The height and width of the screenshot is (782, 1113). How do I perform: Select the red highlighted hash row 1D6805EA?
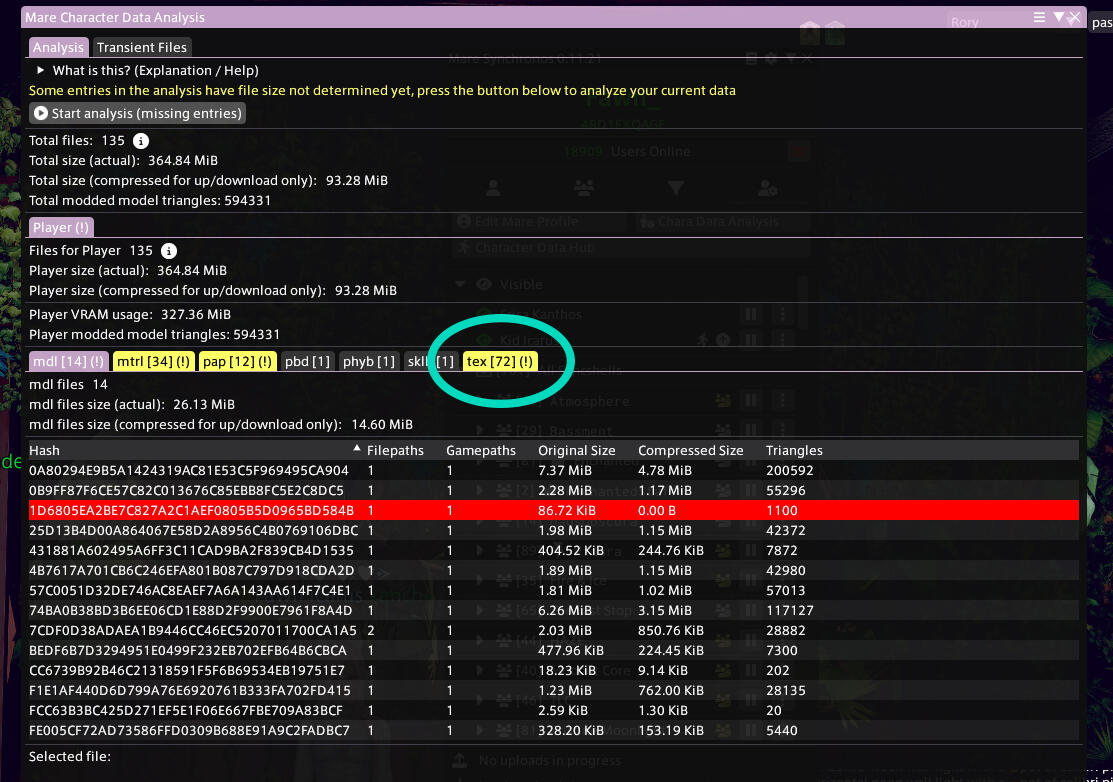190,510
